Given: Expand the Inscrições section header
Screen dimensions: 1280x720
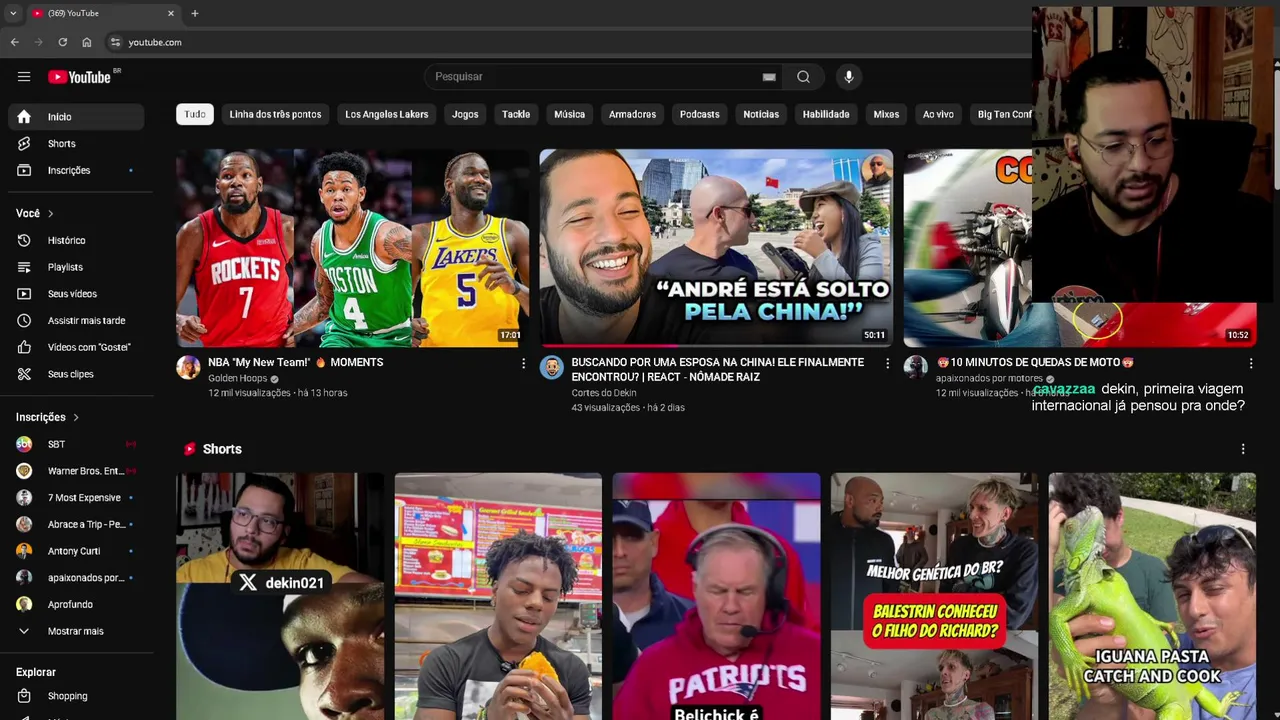Looking at the screenshot, I should [47, 417].
